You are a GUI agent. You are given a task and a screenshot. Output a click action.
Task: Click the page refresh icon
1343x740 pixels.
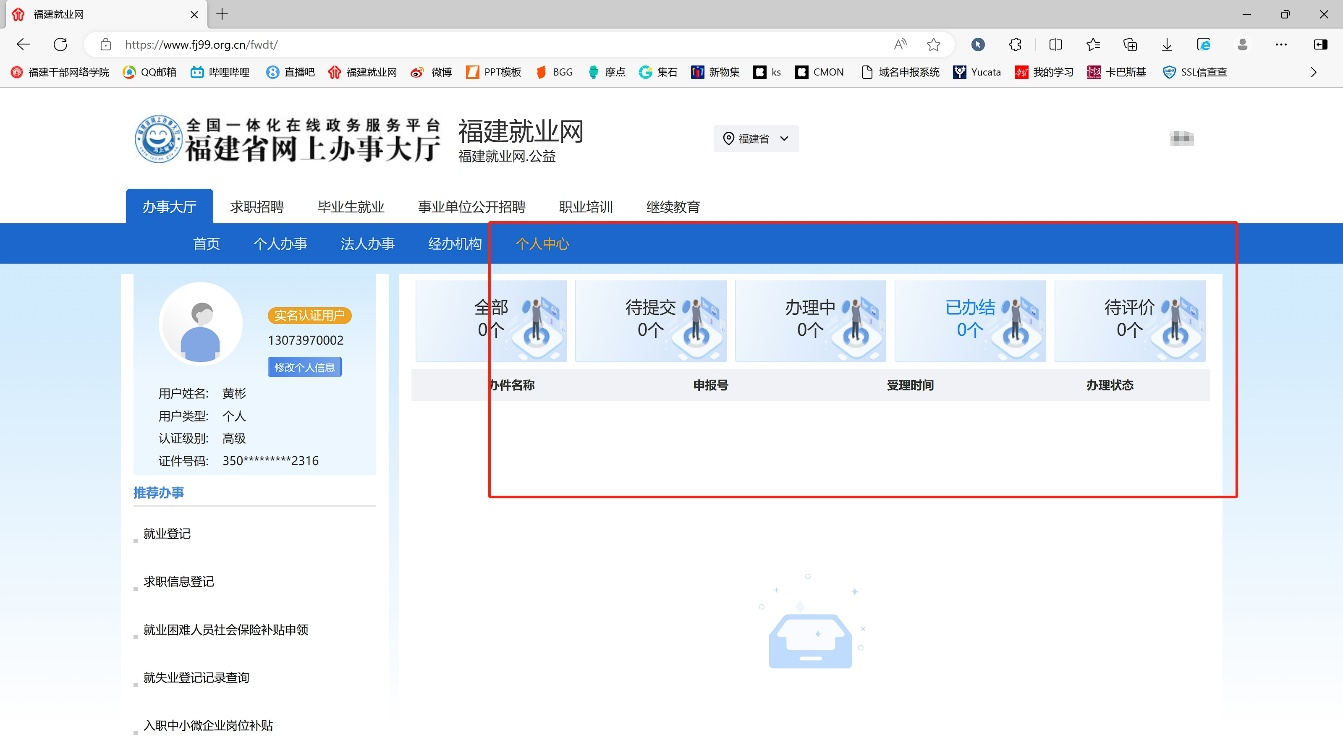(x=59, y=44)
